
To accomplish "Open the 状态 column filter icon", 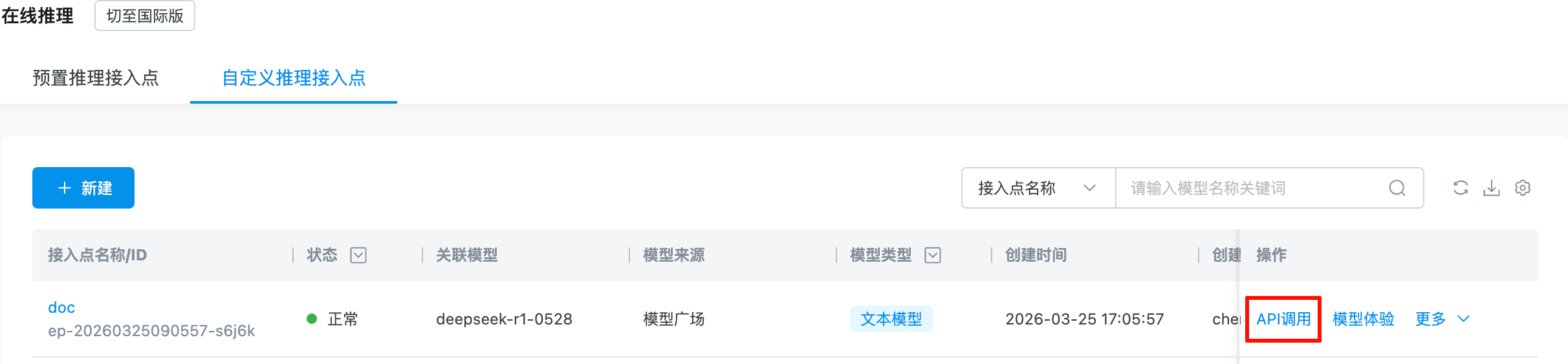I will pos(358,255).
